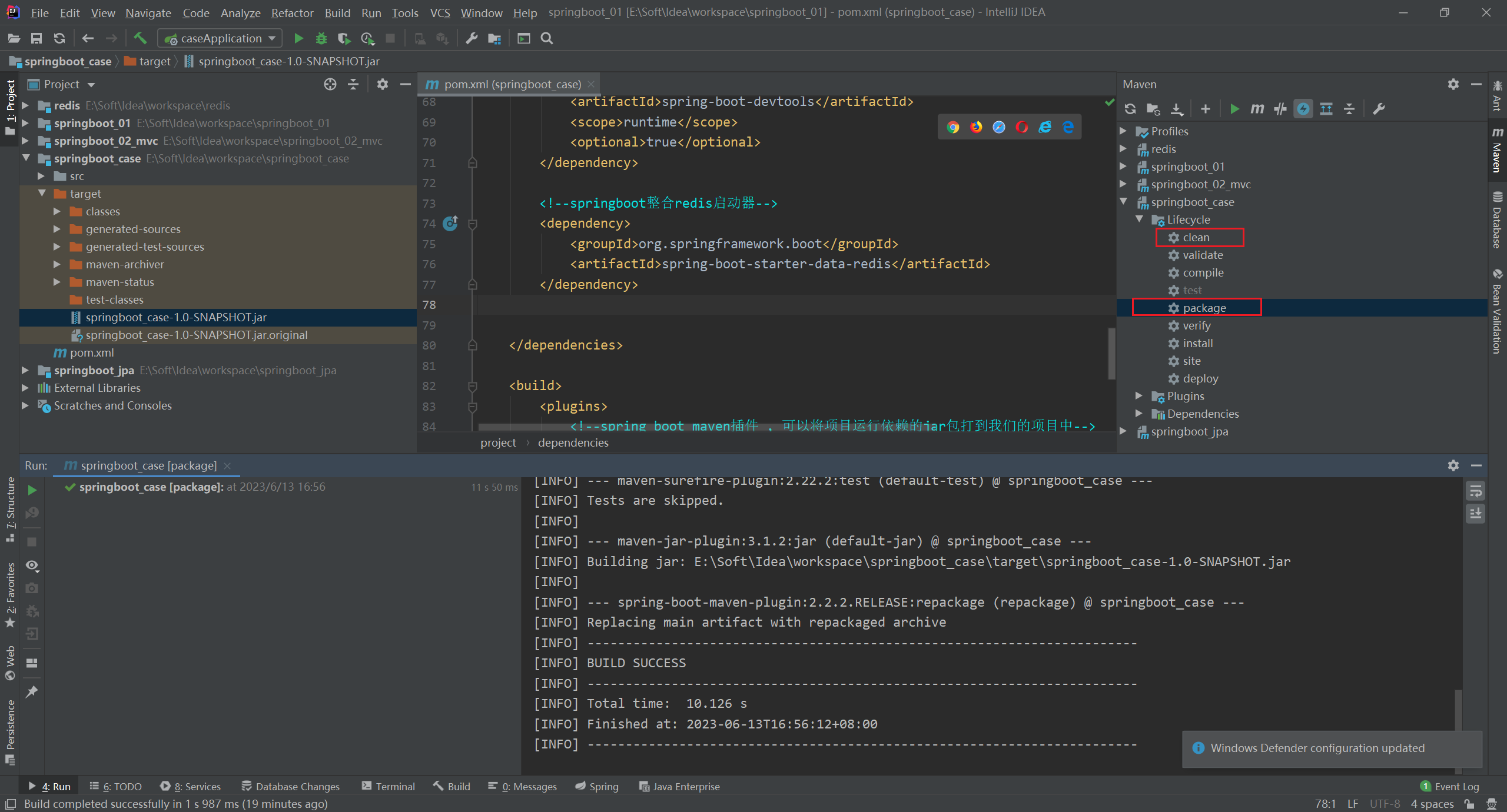Viewport: 1507px width, 812px height.
Task: Build project using the hammer icon
Action: 140,38
